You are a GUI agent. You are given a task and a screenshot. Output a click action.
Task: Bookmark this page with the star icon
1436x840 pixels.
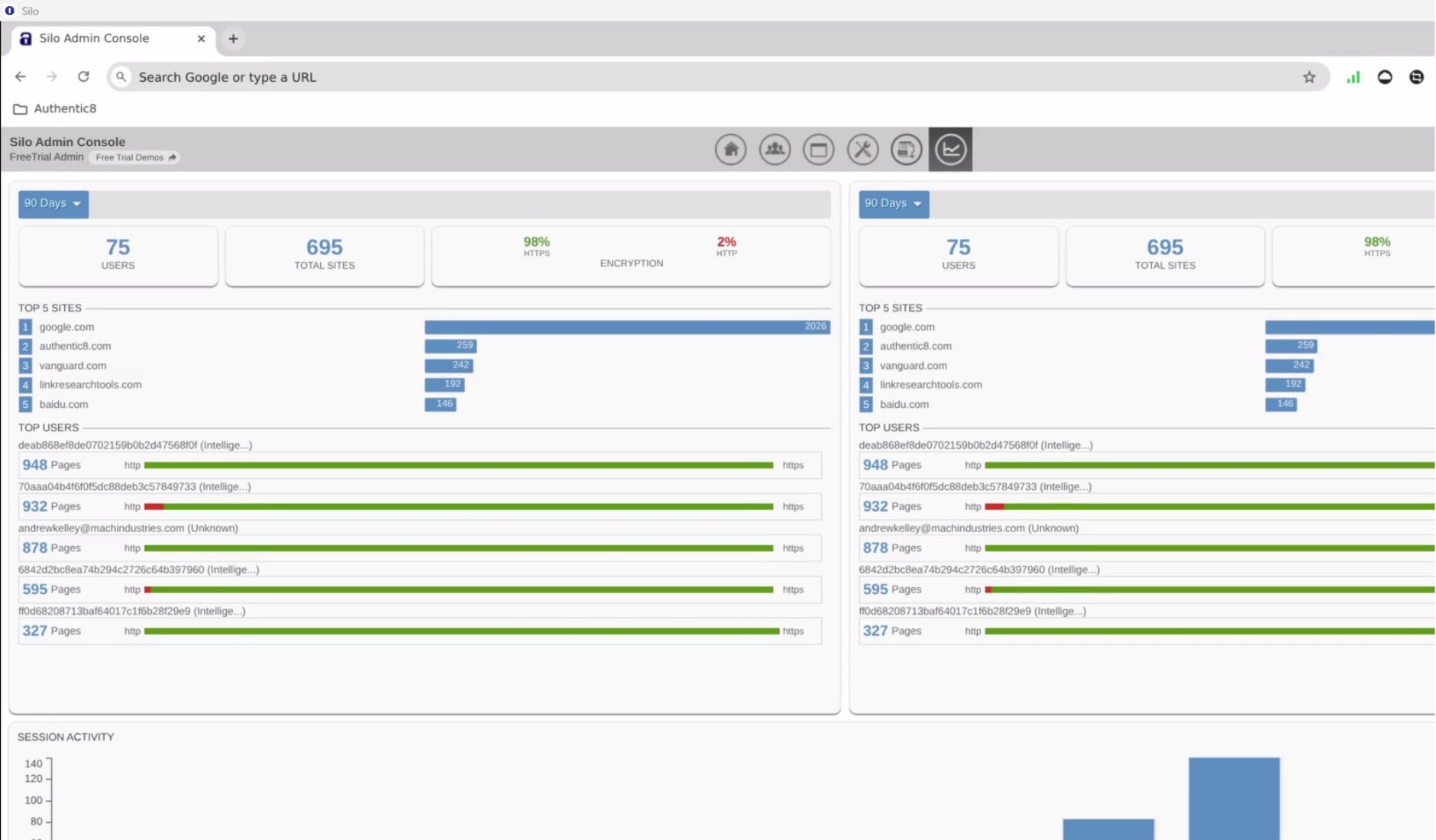coord(1309,76)
